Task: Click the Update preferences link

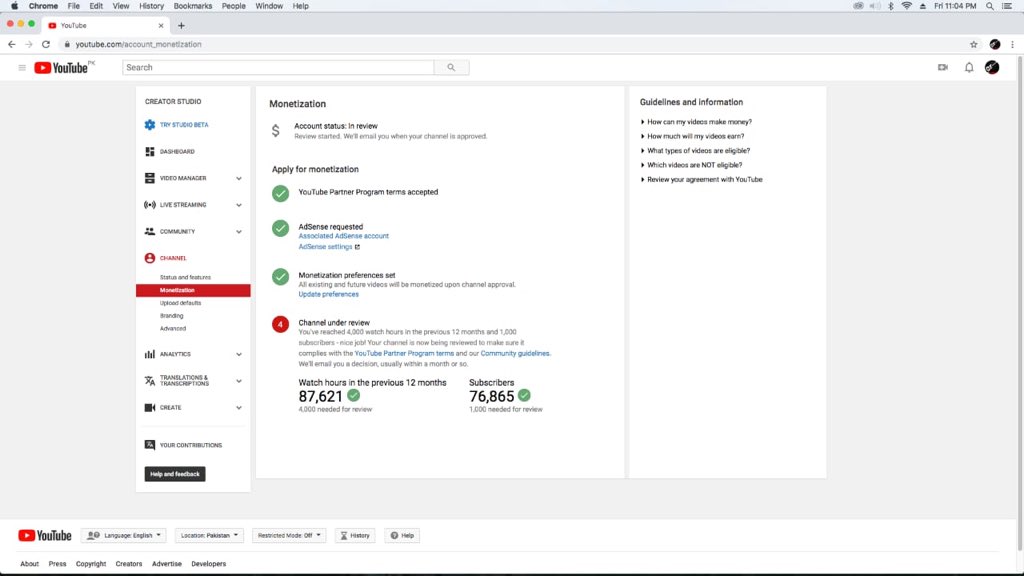Action: [328, 295]
